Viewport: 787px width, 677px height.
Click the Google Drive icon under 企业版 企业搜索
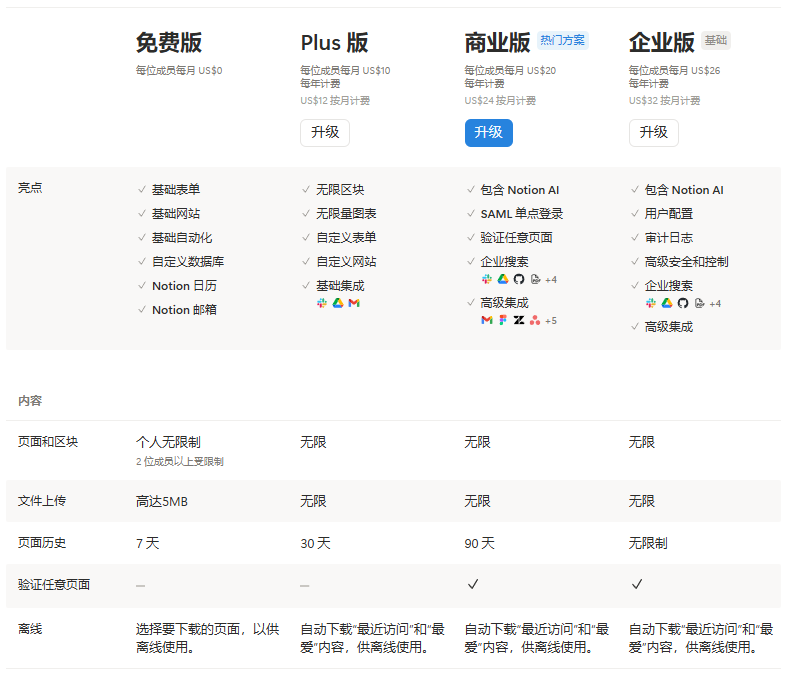click(x=667, y=303)
